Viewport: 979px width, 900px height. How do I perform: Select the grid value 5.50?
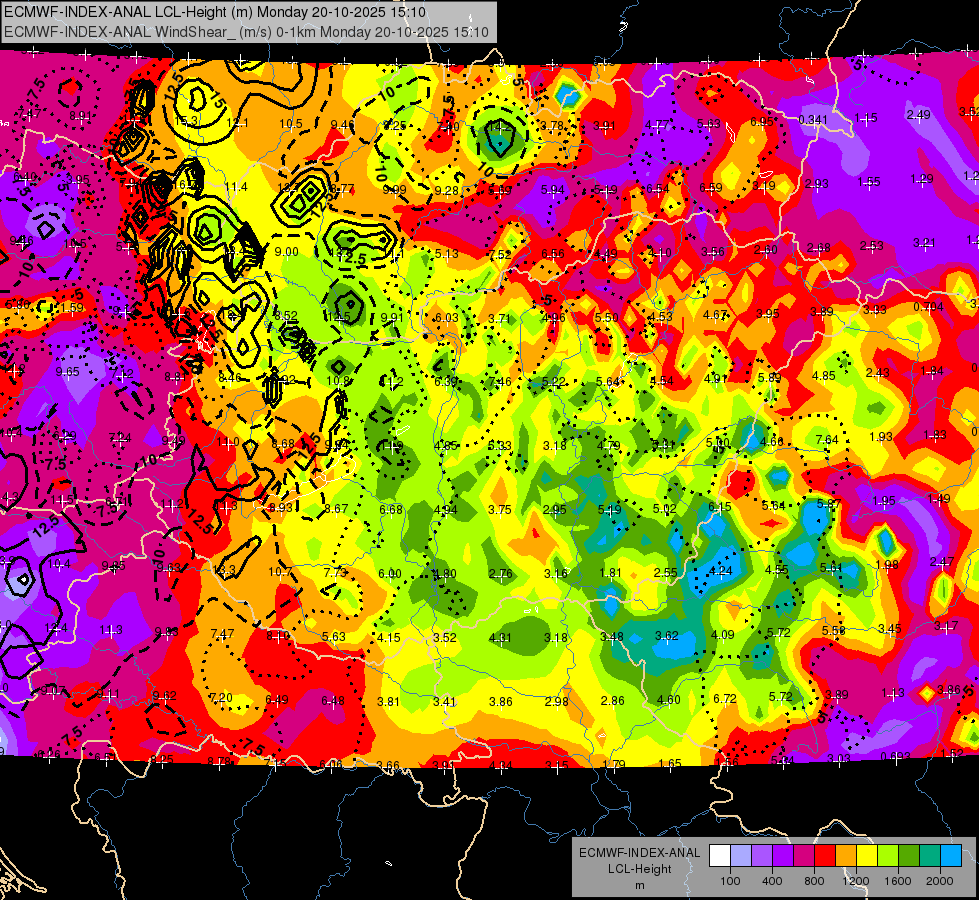click(x=606, y=317)
